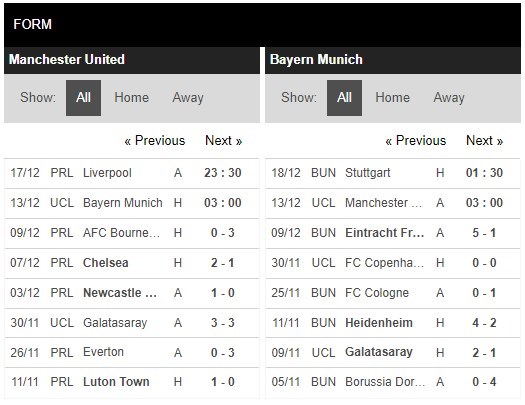Show Manchester United Home matches only
This screenshot has width=525, height=405.
131,98
